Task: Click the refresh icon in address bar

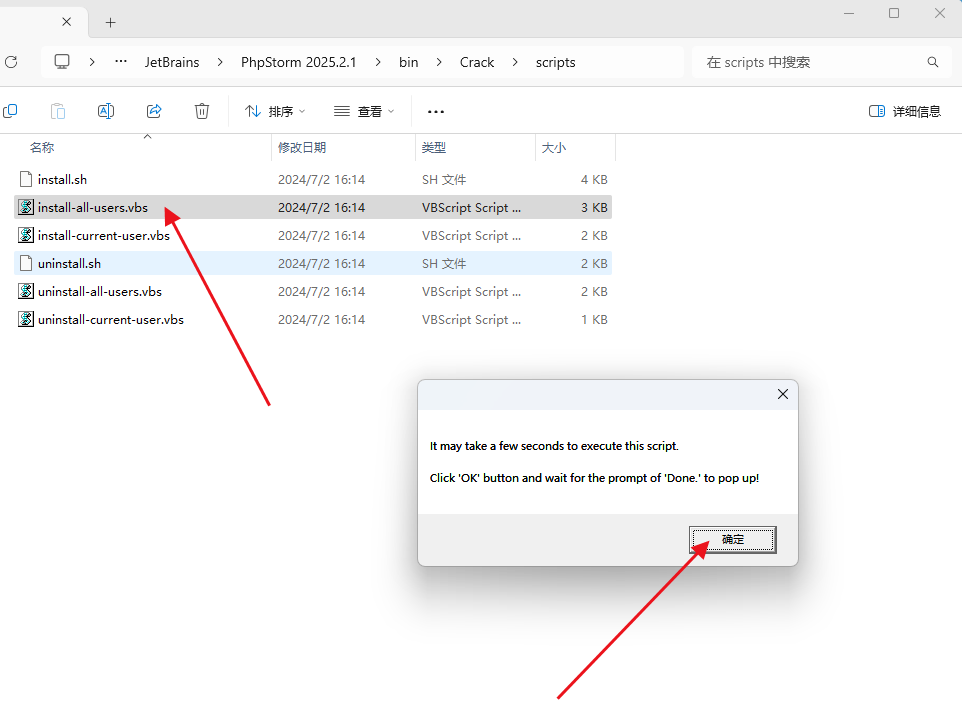Action: point(11,62)
